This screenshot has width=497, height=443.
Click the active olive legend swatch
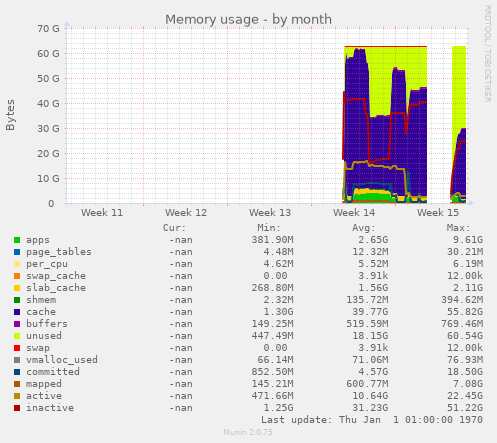(x=17, y=396)
